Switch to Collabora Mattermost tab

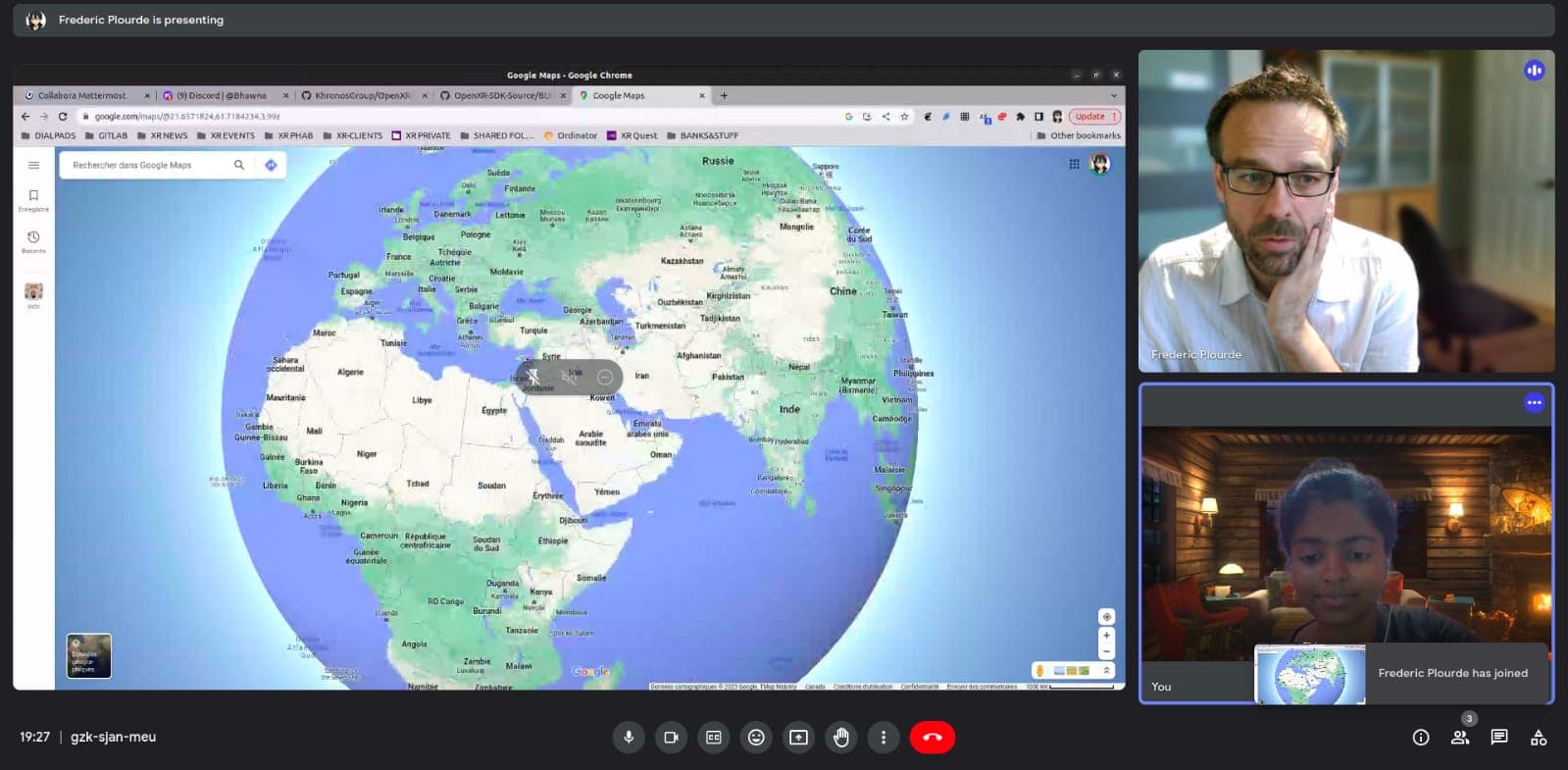coord(86,95)
